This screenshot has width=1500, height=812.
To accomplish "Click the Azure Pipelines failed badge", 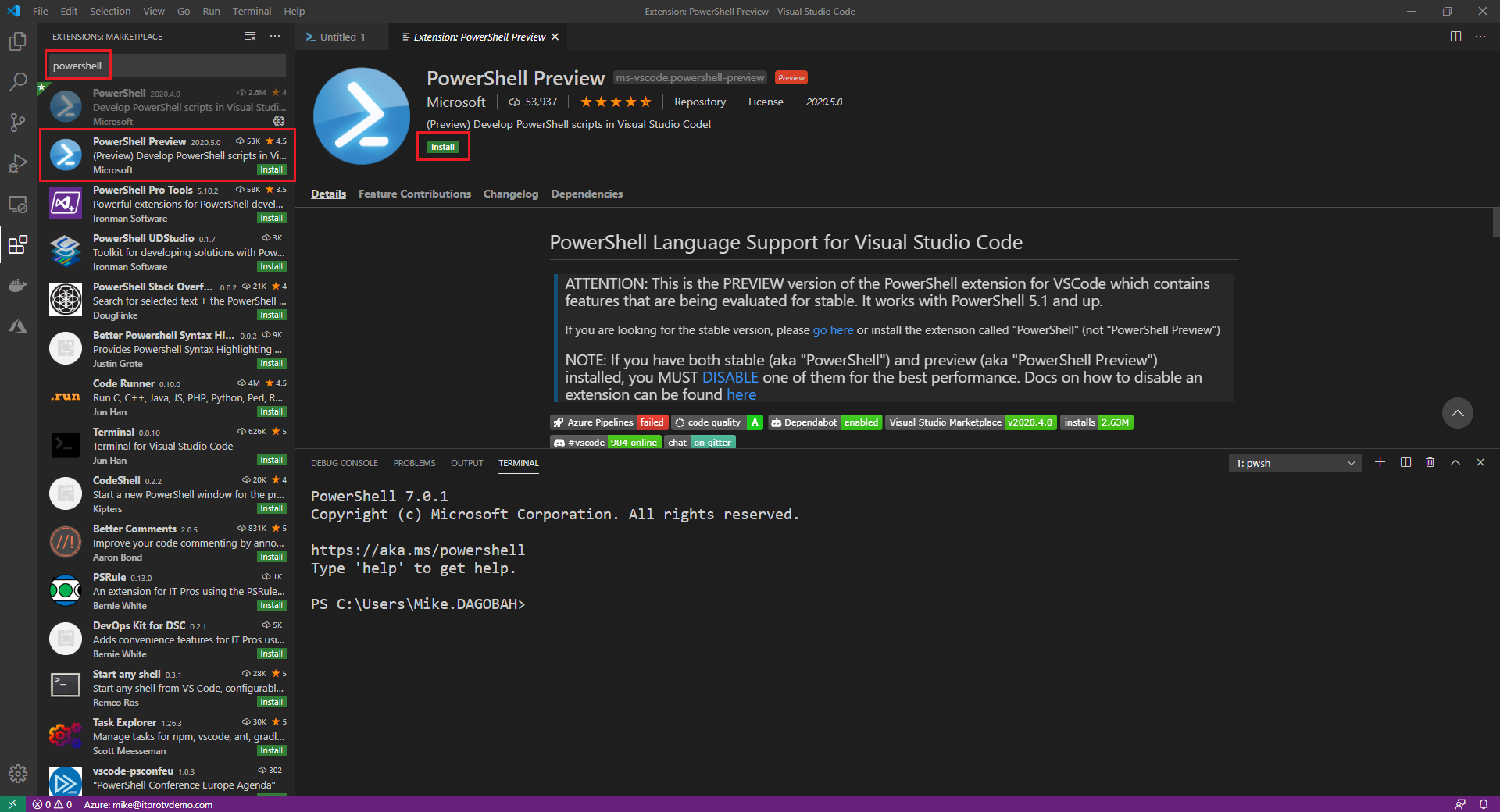I will point(609,422).
